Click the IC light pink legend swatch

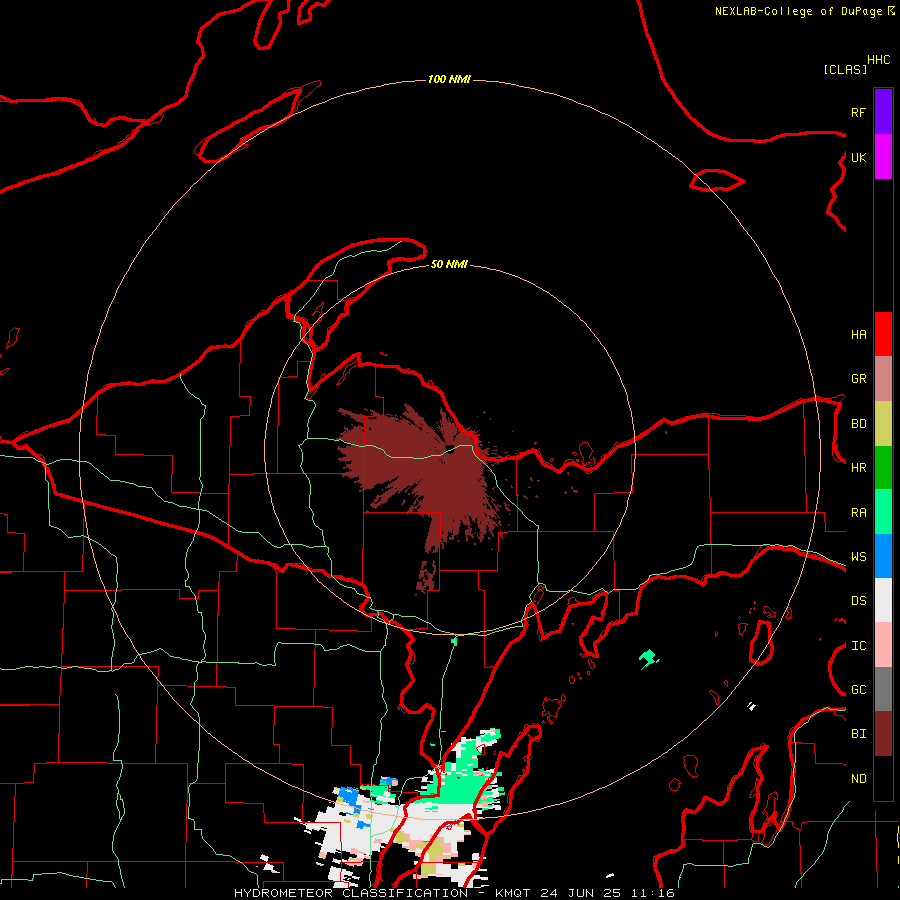tap(883, 645)
